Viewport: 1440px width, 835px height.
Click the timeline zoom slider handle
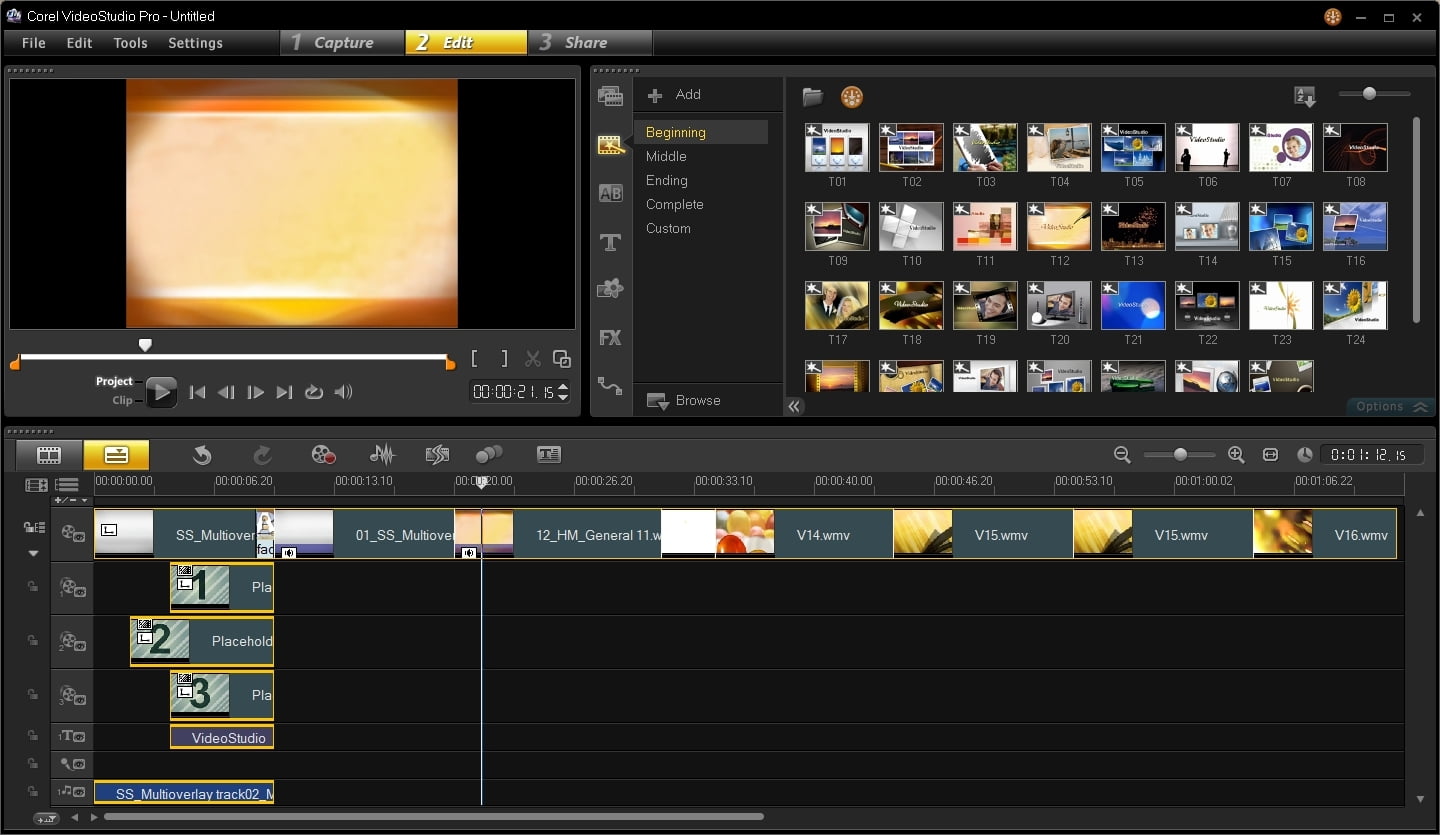(x=1180, y=455)
